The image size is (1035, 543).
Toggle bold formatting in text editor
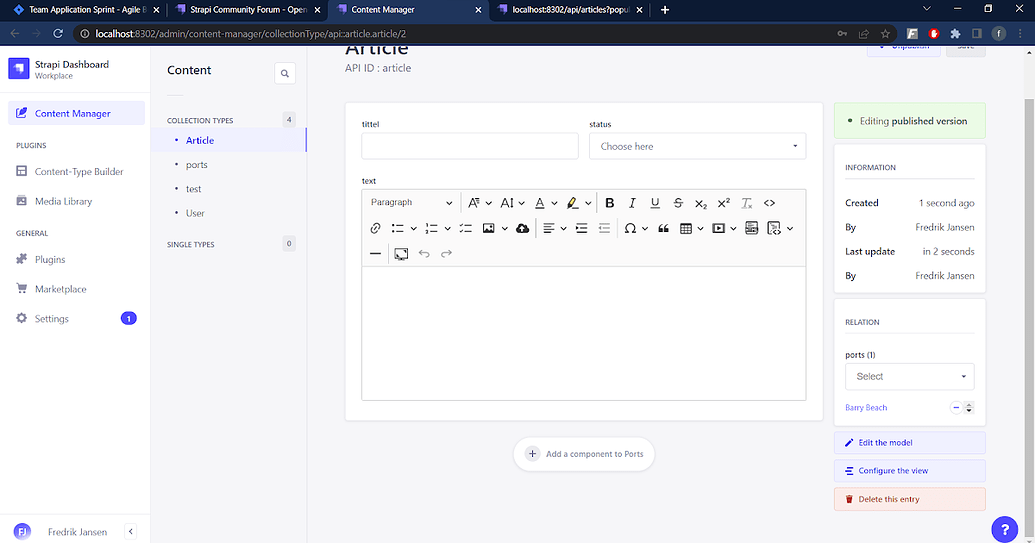(x=609, y=203)
